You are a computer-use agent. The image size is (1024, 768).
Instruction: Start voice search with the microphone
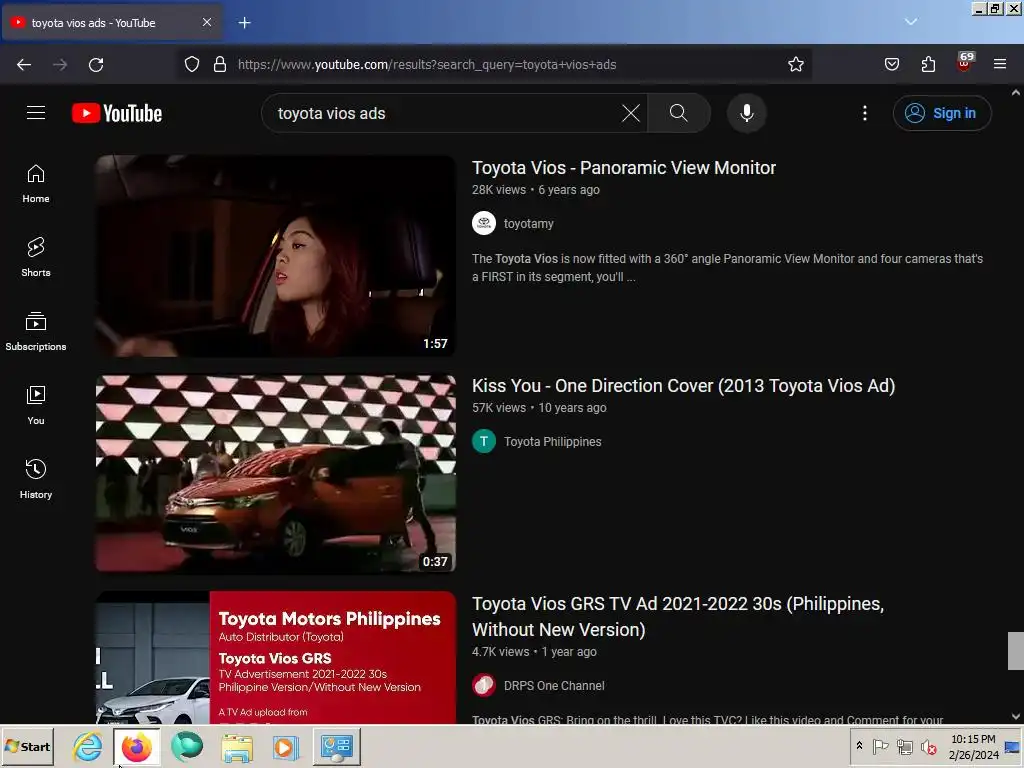tap(746, 113)
